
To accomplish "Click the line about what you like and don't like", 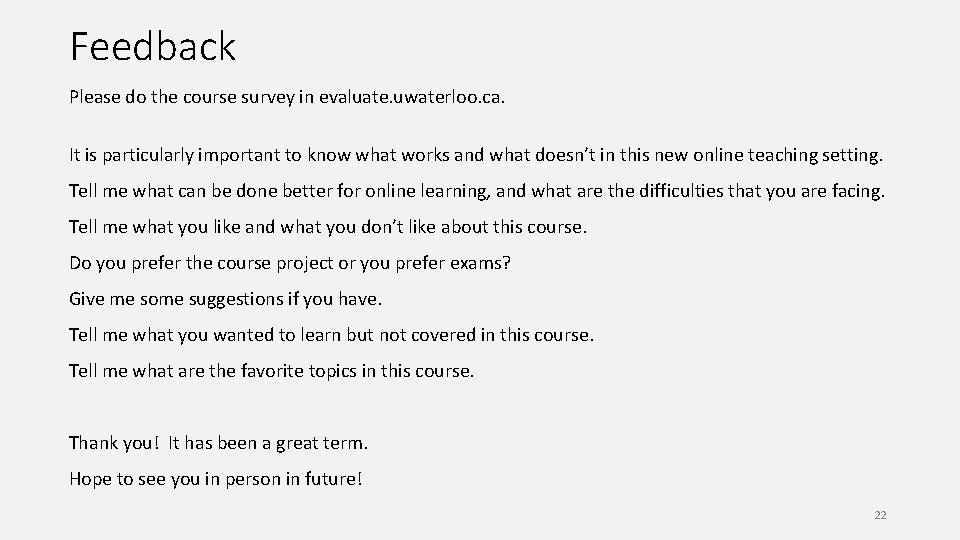I will tap(328, 227).
